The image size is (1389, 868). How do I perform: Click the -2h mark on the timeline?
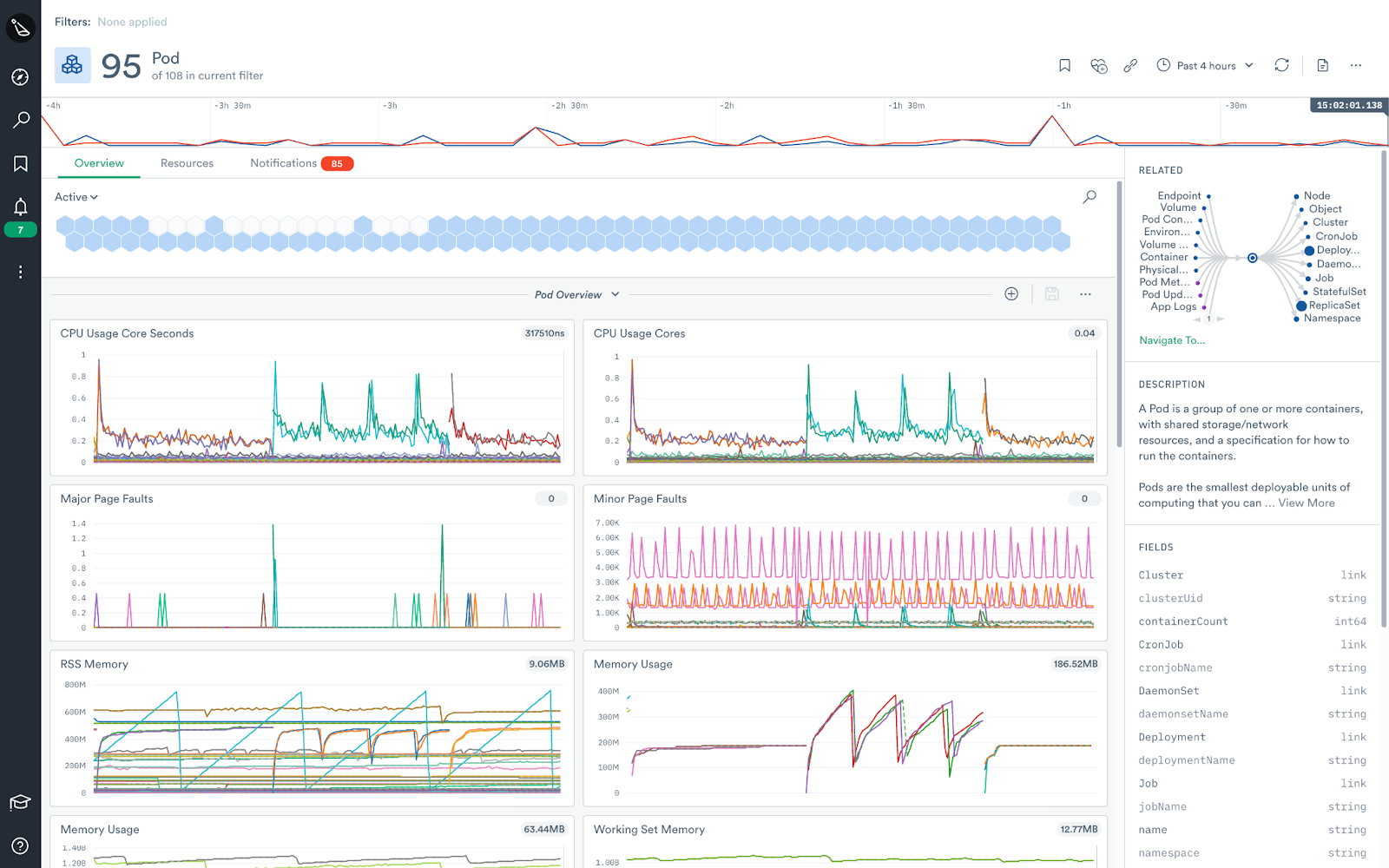[727, 106]
